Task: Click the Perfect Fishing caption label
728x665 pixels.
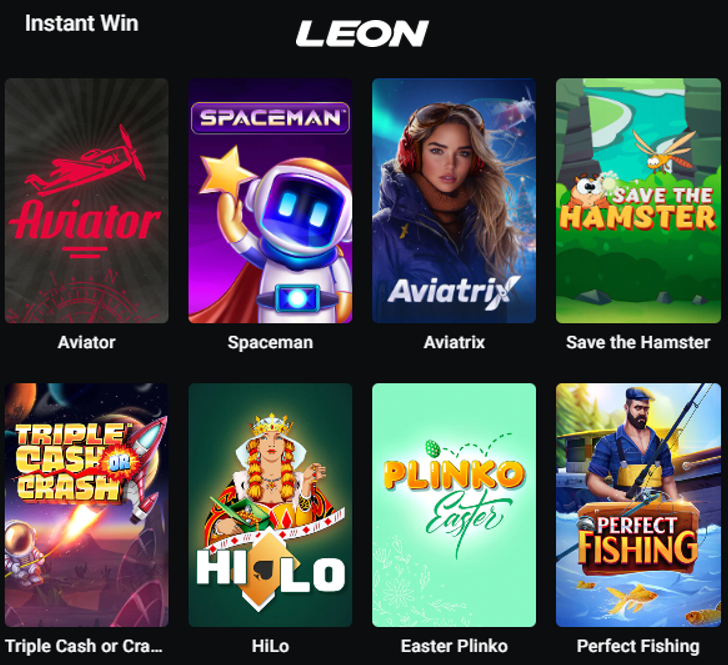Action: tap(638, 646)
